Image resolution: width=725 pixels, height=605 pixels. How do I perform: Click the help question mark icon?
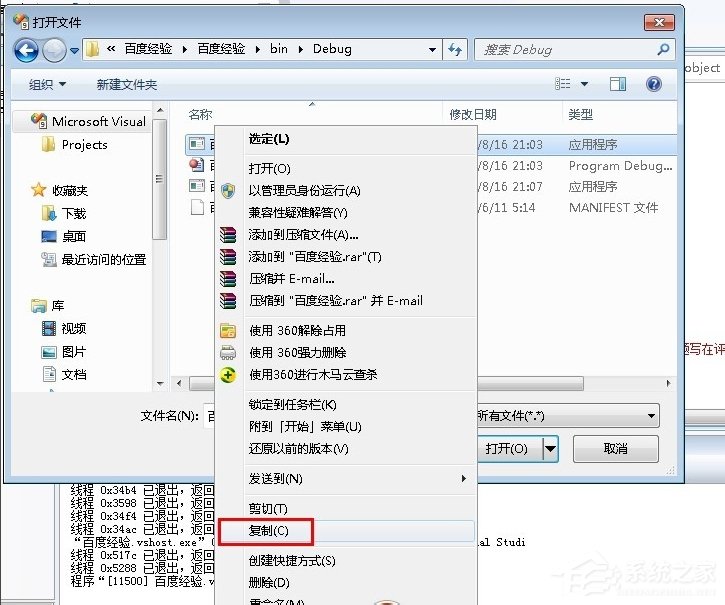point(654,85)
